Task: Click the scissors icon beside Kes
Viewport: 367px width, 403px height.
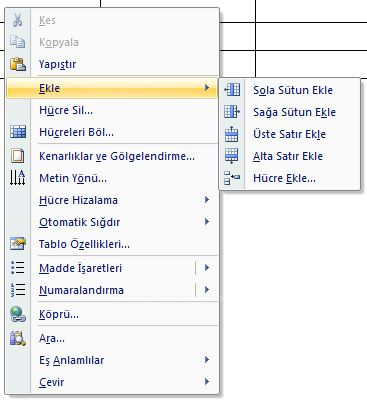Action: coord(18,20)
